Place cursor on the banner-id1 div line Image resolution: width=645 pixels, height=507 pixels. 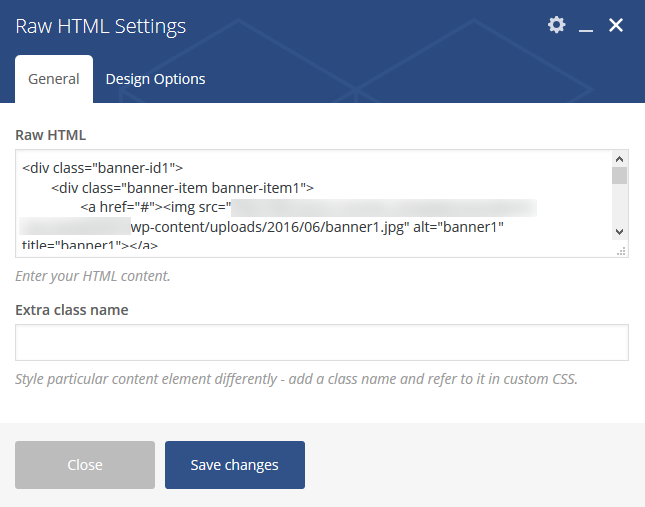click(x=102, y=168)
